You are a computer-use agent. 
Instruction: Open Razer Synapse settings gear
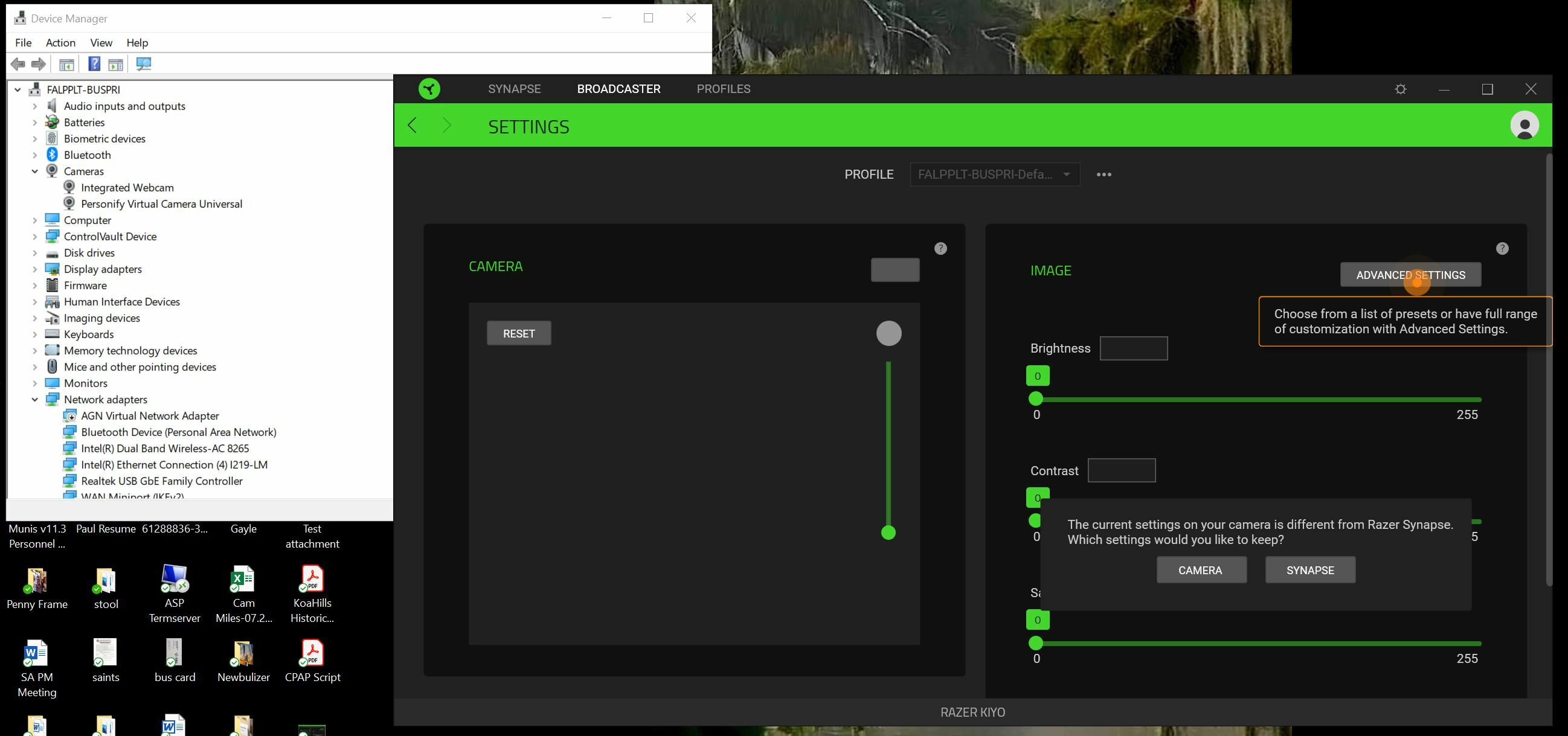(x=1401, y=89)
